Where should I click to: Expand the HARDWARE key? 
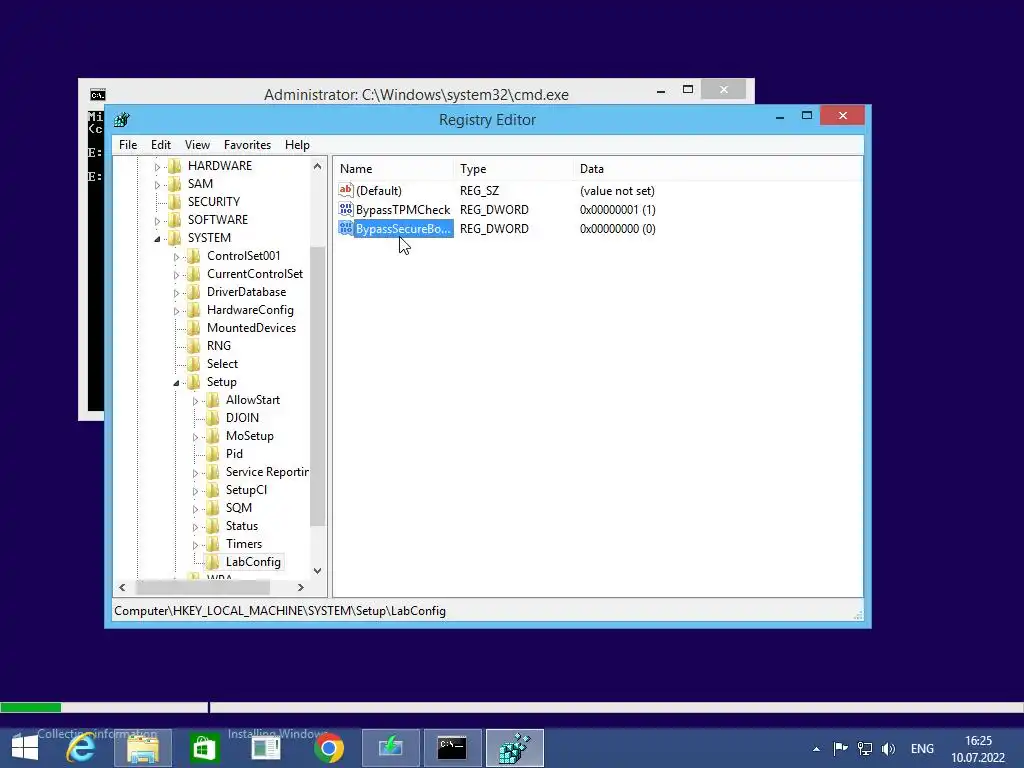tap(157, 167)
